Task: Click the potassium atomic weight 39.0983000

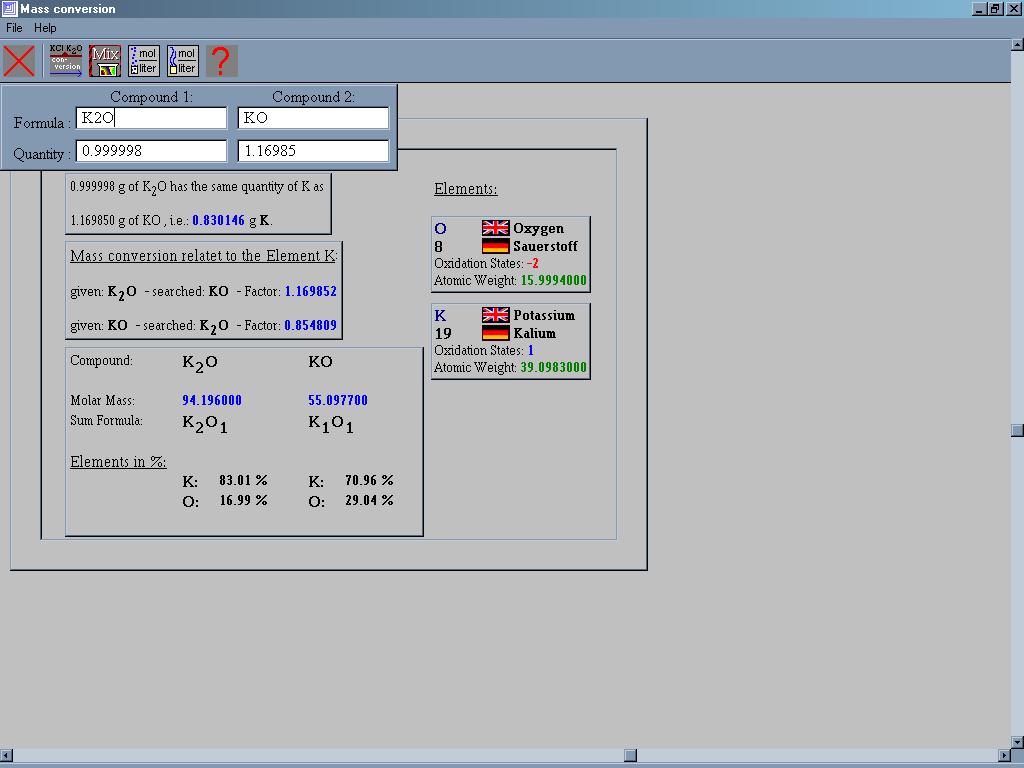Action: tap(554, 368)
